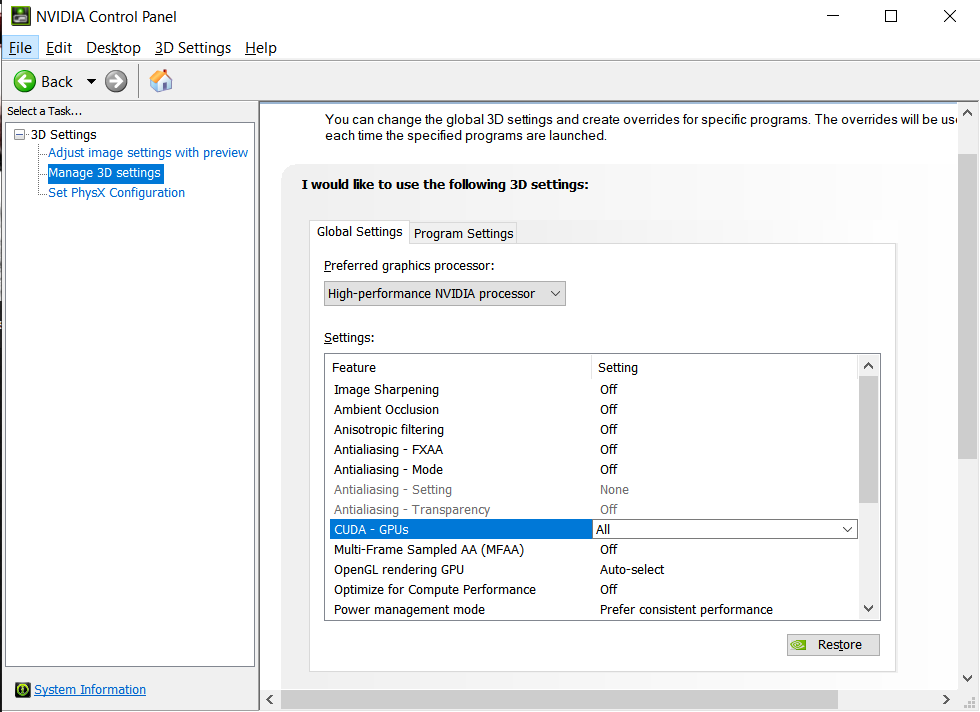Collapse the 3D Settings tree node
The image size is (980, 712).
[x=19, y=134]
